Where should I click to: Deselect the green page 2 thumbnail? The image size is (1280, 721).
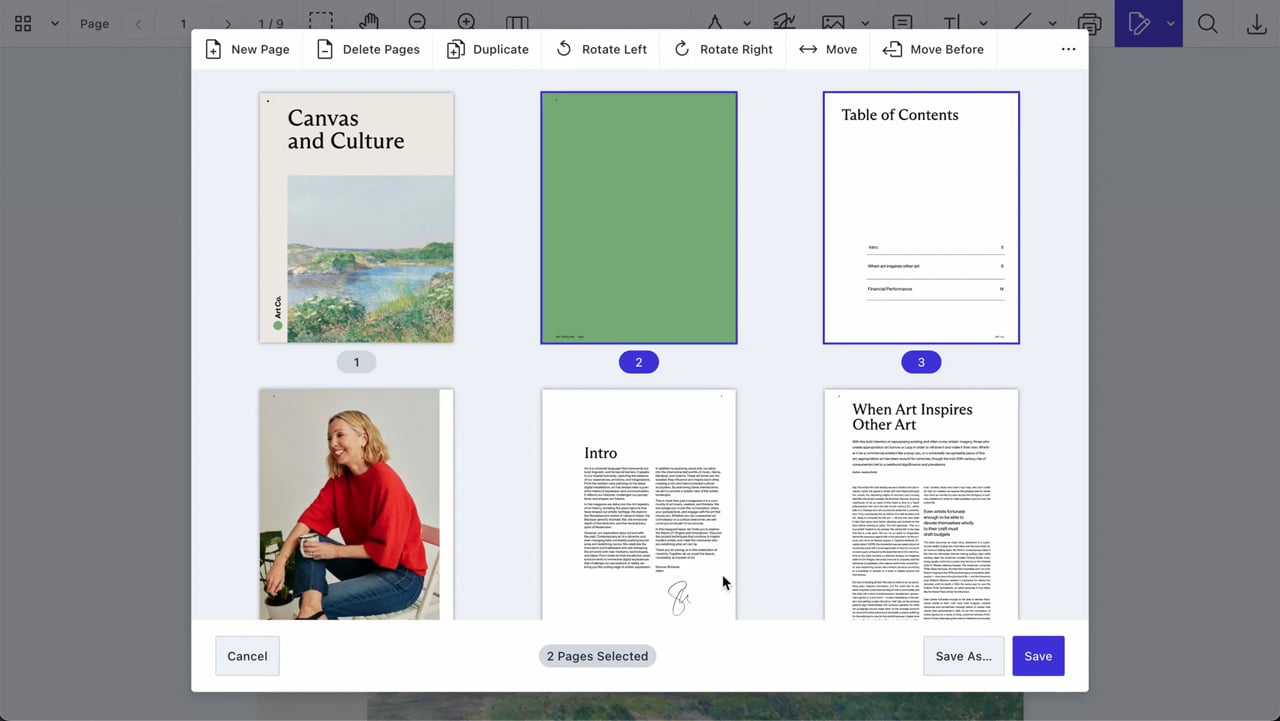point(639,218)
